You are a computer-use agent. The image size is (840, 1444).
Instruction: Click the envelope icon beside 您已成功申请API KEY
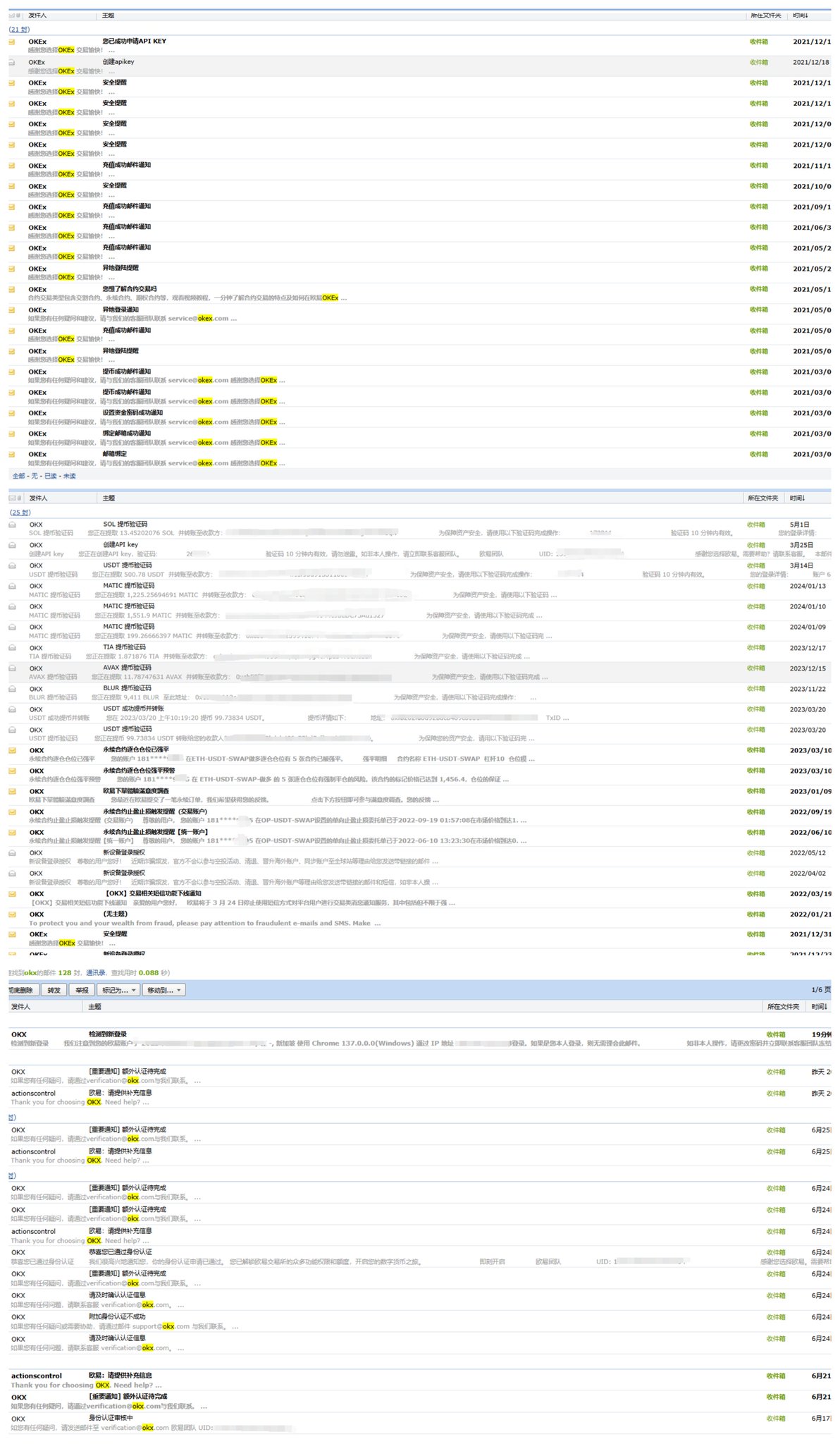(x=11, y=42)
